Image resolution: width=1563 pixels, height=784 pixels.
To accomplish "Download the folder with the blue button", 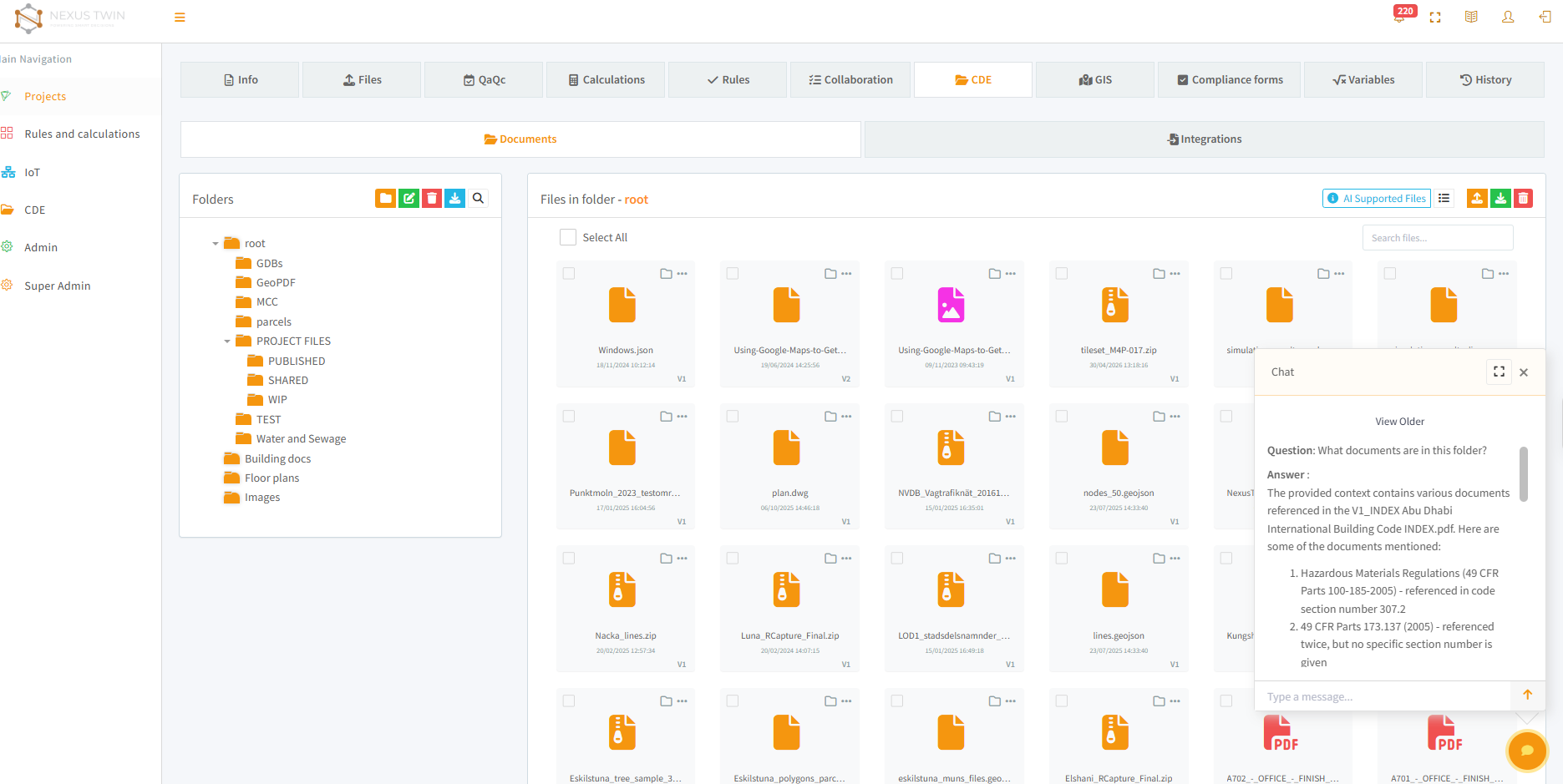I will (x=454, y=198).
